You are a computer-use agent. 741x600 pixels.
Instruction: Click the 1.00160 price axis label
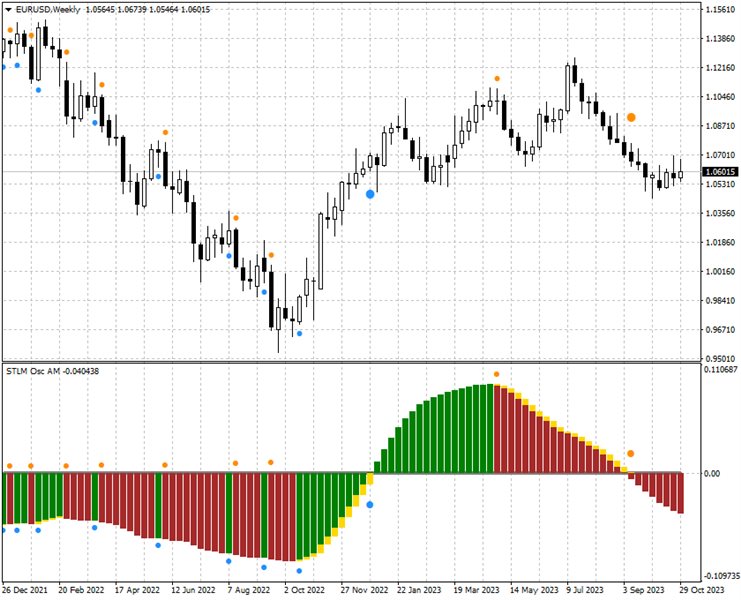pos(720,271)
